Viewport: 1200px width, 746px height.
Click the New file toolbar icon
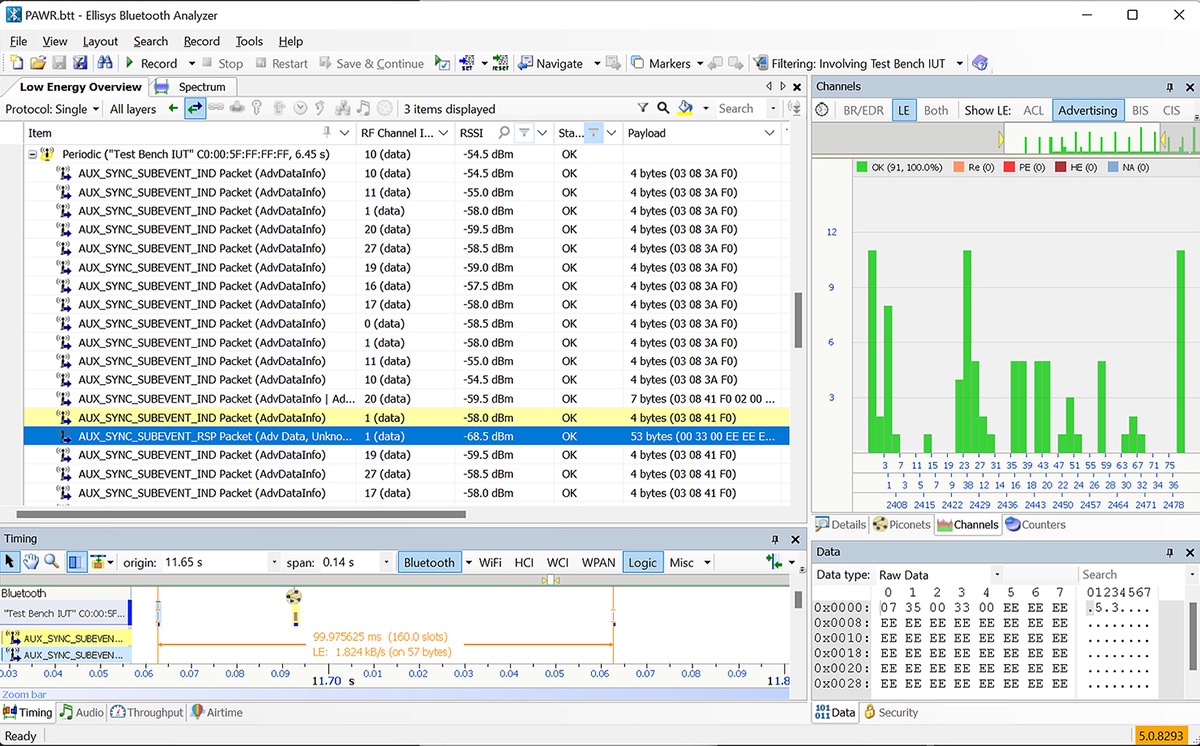click(16, 63)
